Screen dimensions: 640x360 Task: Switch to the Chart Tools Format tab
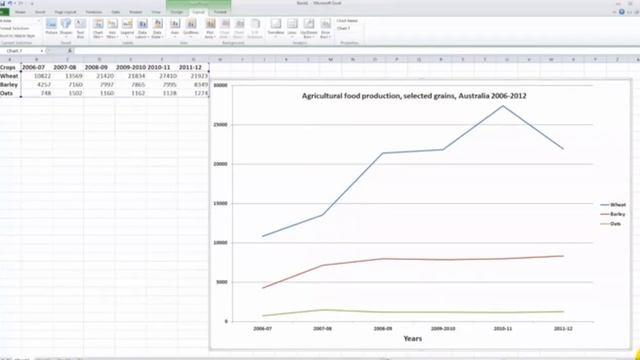(x=220, y=12)
